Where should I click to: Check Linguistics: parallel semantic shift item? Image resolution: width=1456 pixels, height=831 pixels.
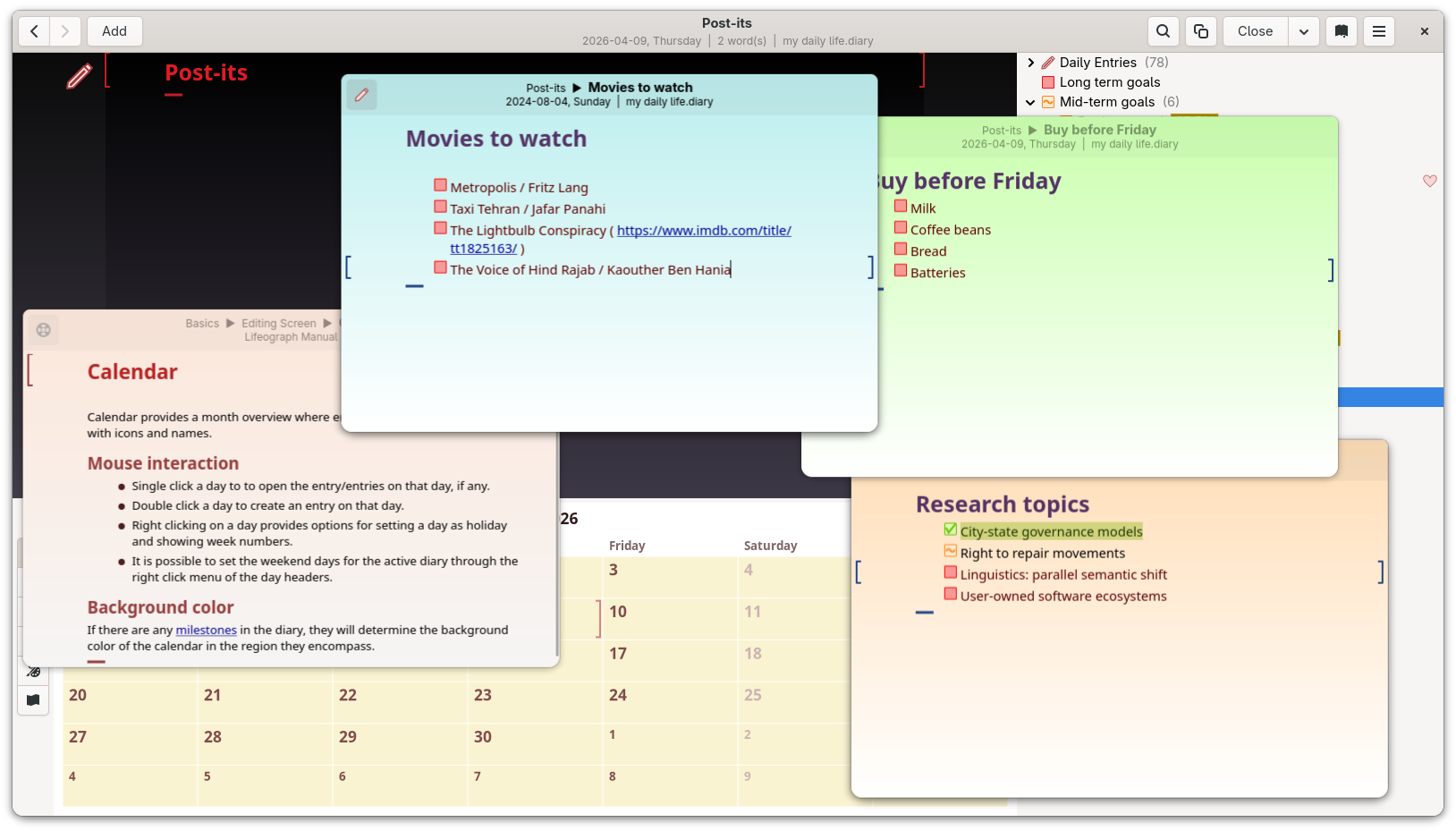point(951,572)
